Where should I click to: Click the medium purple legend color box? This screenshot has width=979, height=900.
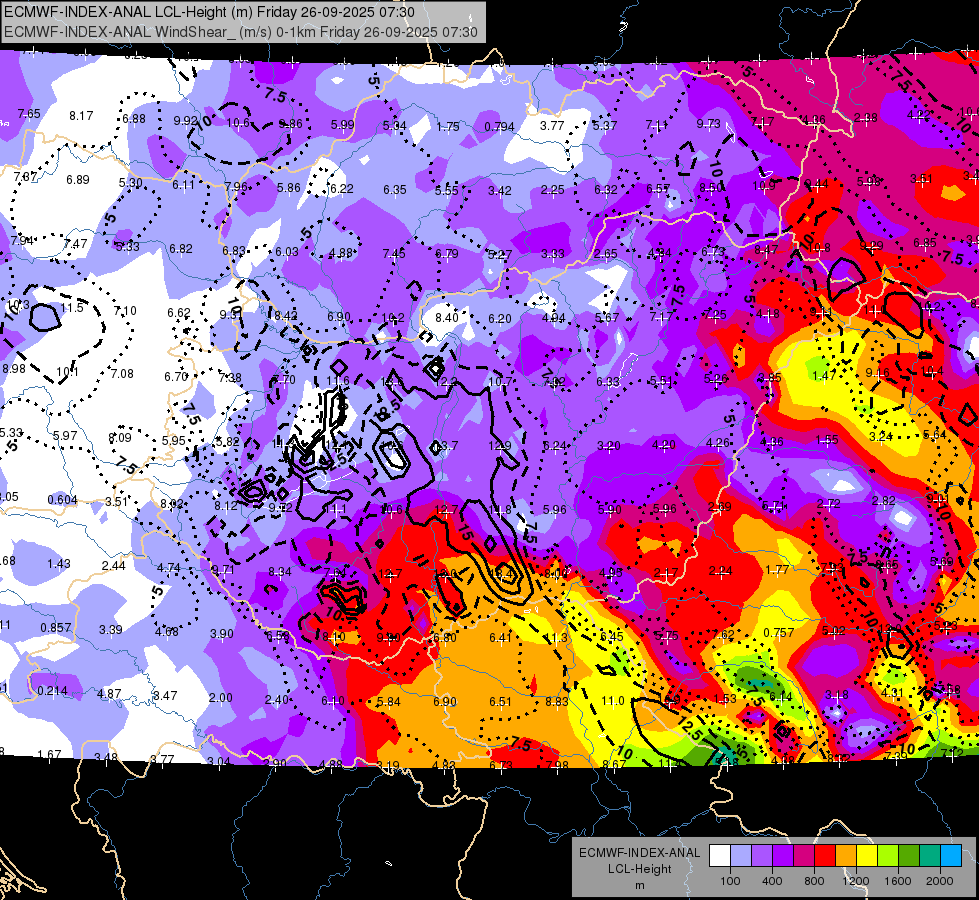pos(762,856)
